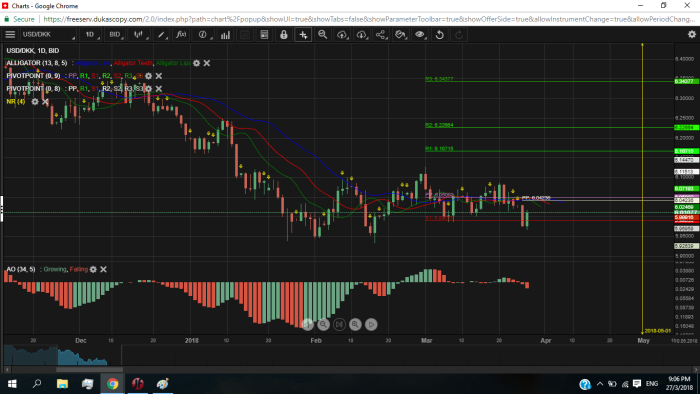Open Alligator indicator settings gear
The width and height of the screenshot is (700, 394).
[196, 63]
